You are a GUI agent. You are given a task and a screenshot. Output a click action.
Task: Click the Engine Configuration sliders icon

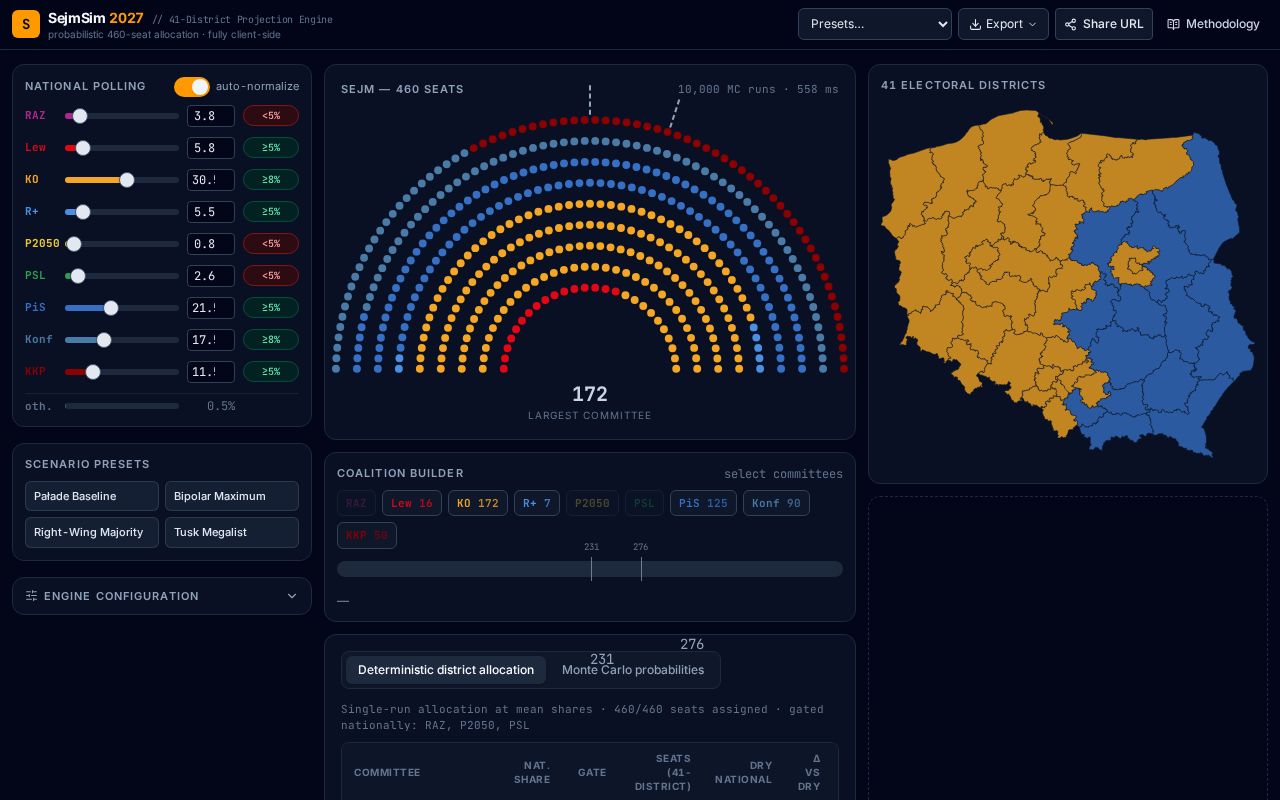[31, 596]
